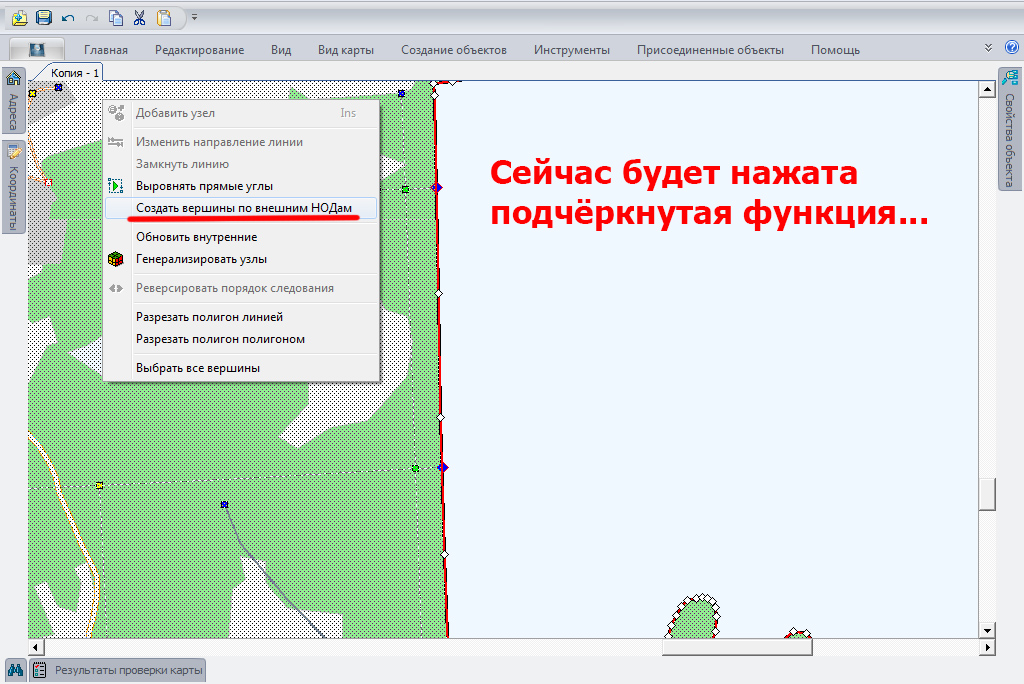Screen dimensions: 1024x684
Task: Open the 'Свойства объекта' side panel
Action: click(x=1009, y=130)
